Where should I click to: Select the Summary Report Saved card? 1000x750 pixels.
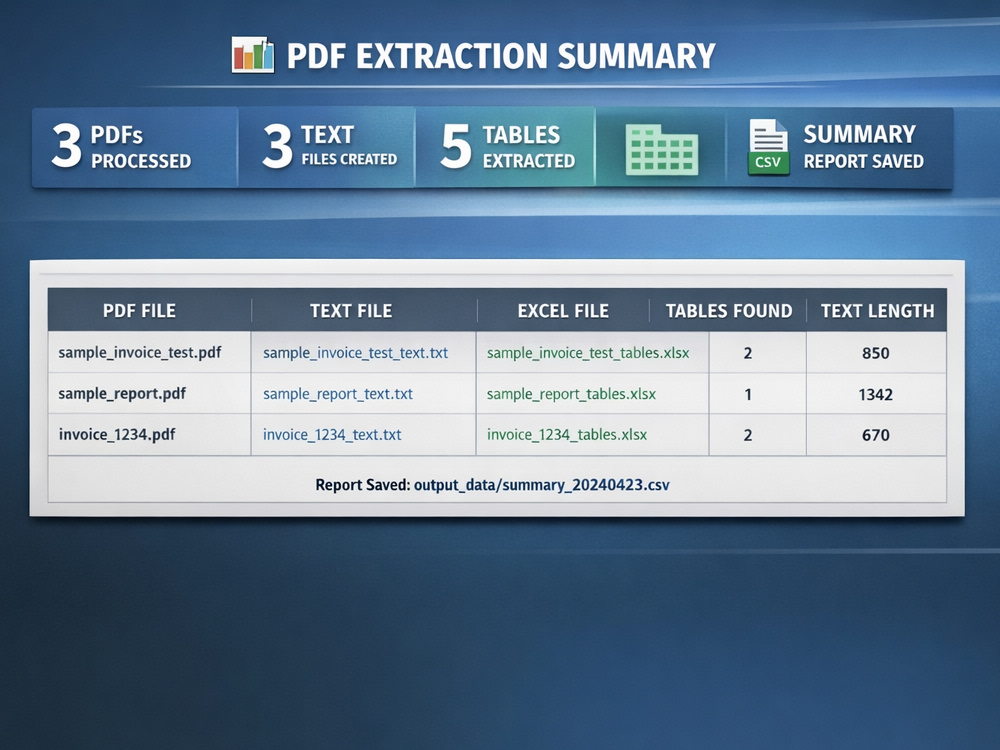coord(839,147)
